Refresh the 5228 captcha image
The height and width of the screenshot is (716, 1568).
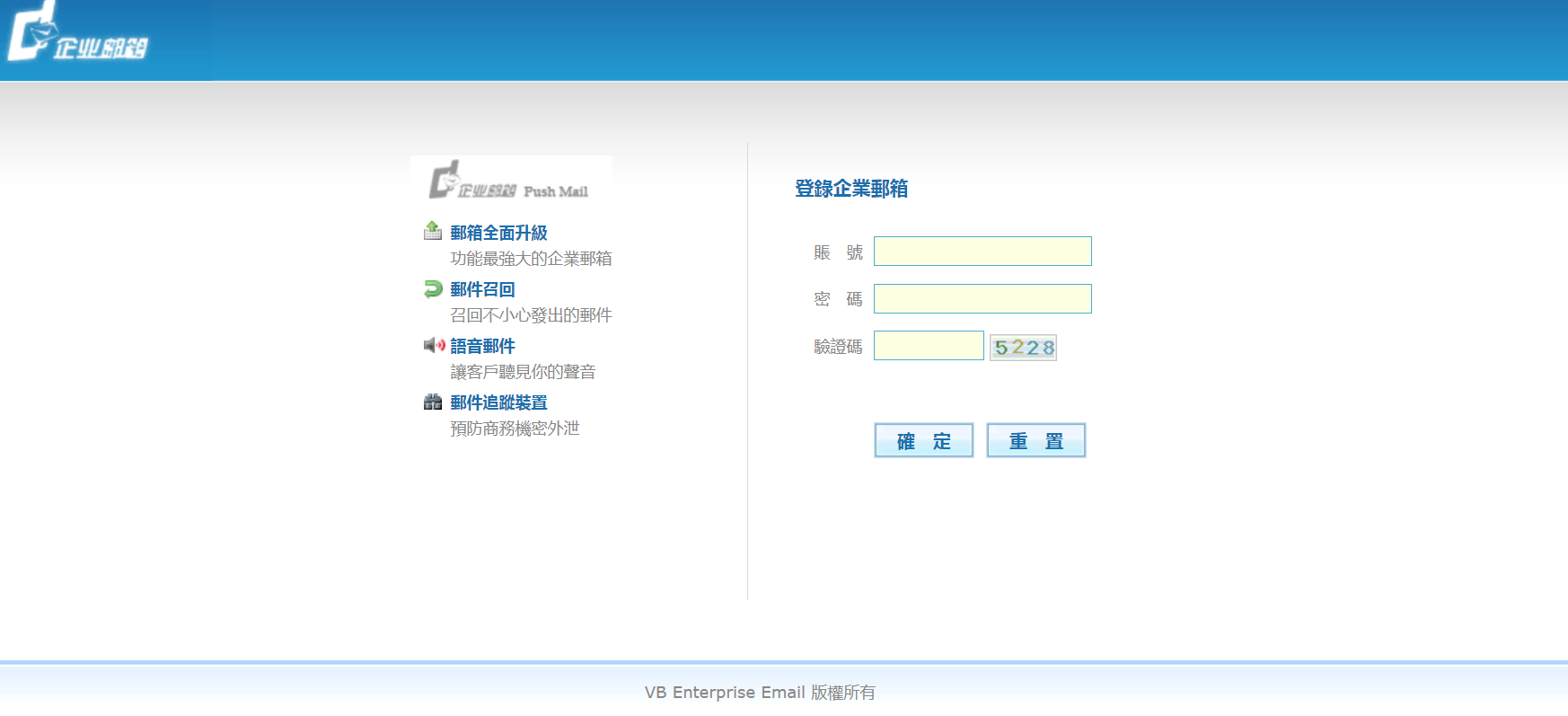pos(1023,347)
